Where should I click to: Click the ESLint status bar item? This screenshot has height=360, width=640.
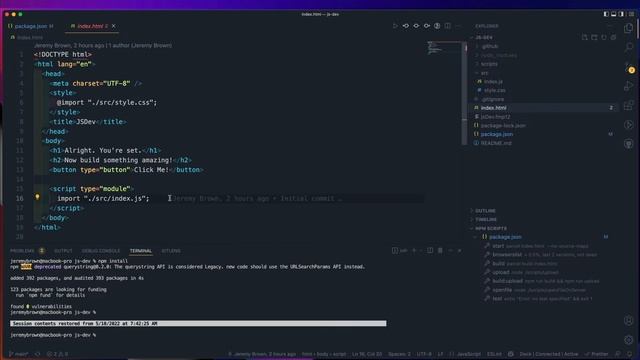tap(494, 354)
